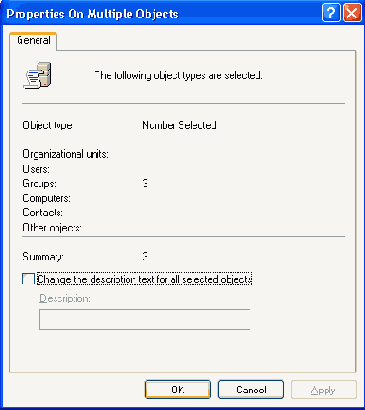The width and height of the screenshot is (365, 410).
Task: Click the Object type column header
Action: 47,125
